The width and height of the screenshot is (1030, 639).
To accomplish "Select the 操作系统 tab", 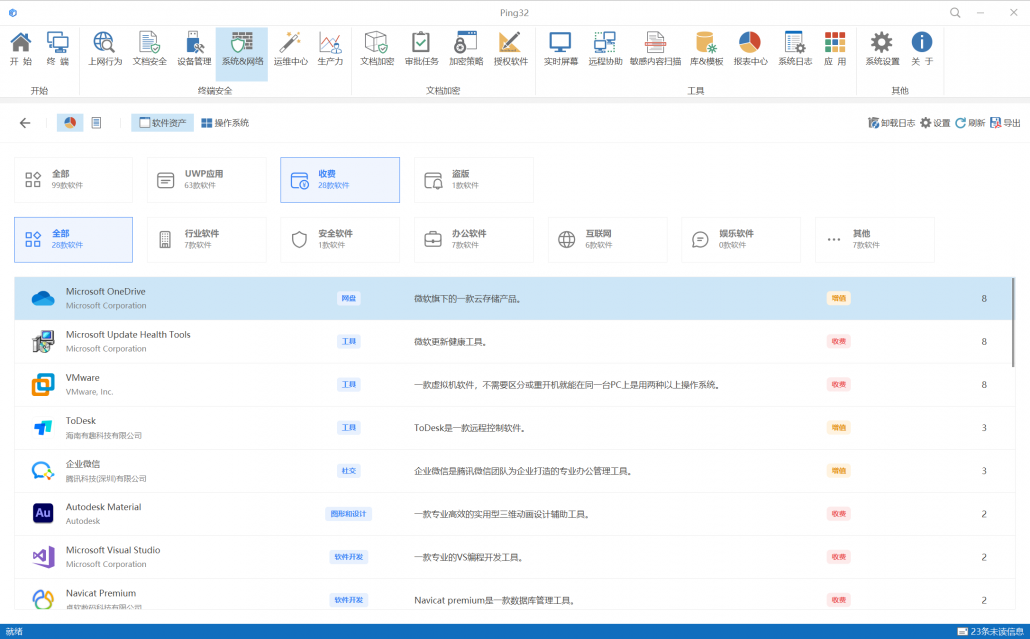I will tap(225, 123).
